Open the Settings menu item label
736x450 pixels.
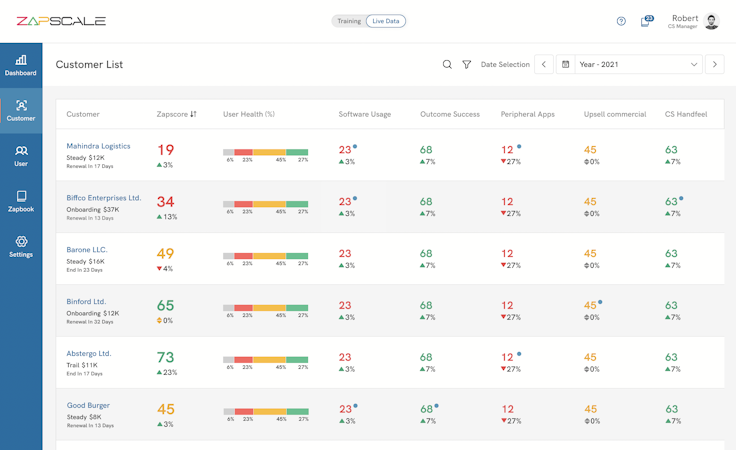click(x=21, y=255)
